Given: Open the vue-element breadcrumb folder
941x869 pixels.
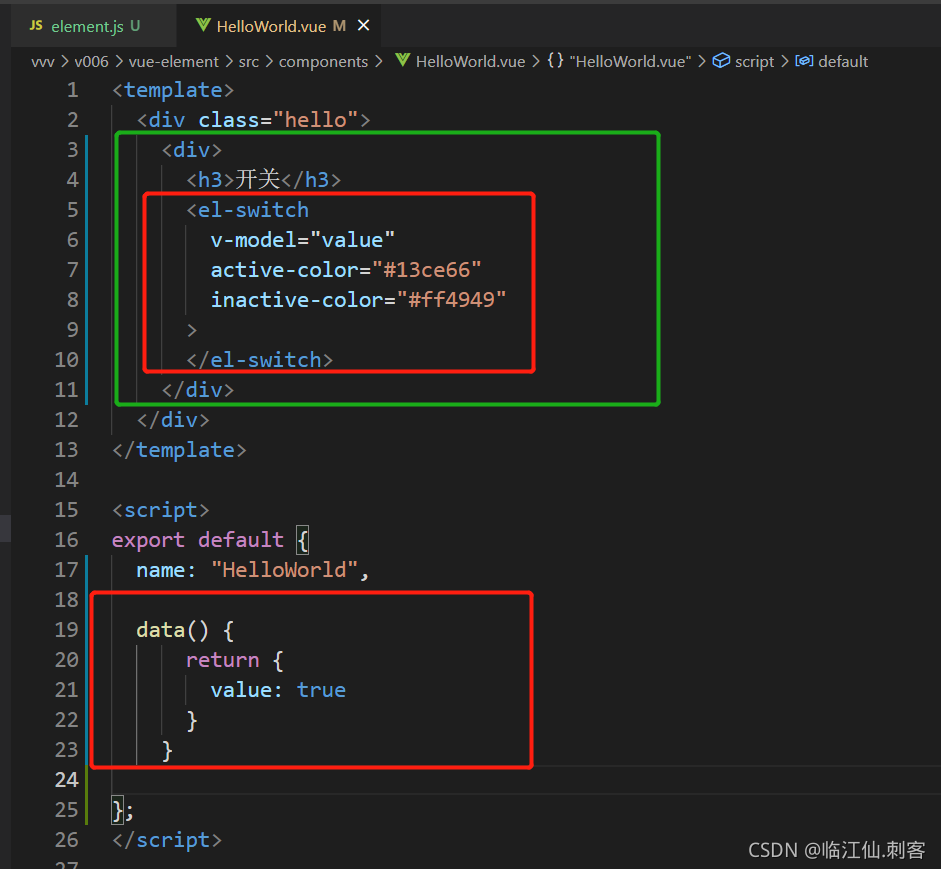Looking at the screenshot, I should click(173, 62).
